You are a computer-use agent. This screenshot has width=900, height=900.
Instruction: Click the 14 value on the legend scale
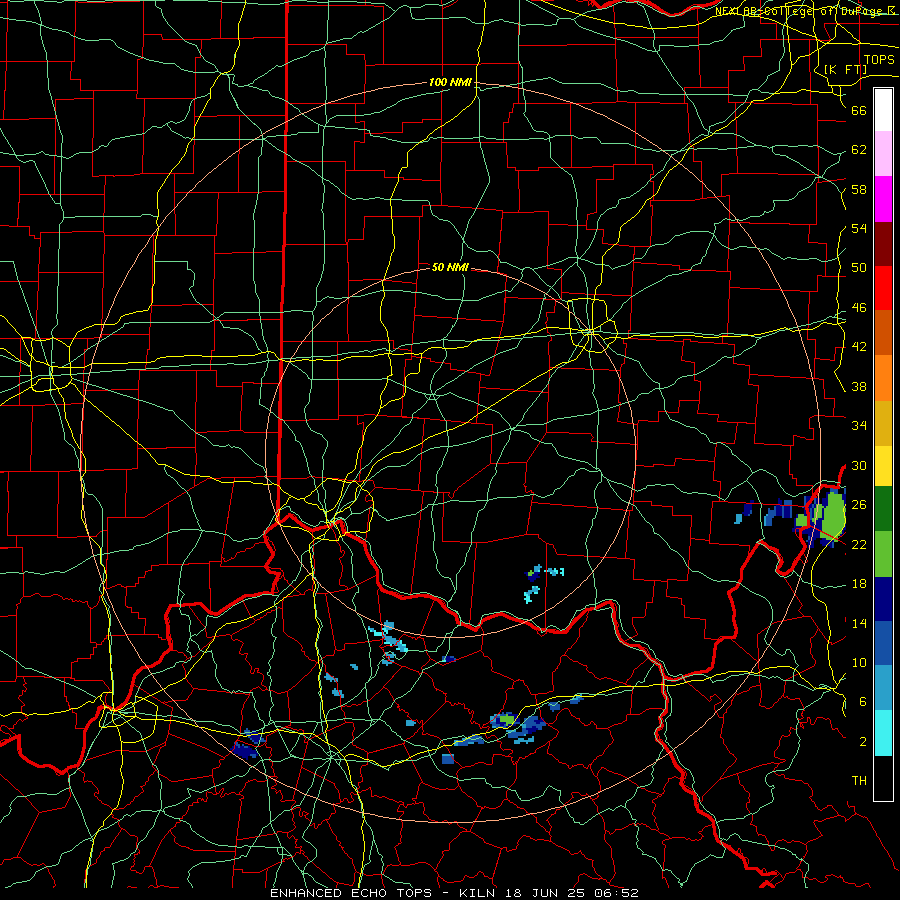[x=859, y=623]
